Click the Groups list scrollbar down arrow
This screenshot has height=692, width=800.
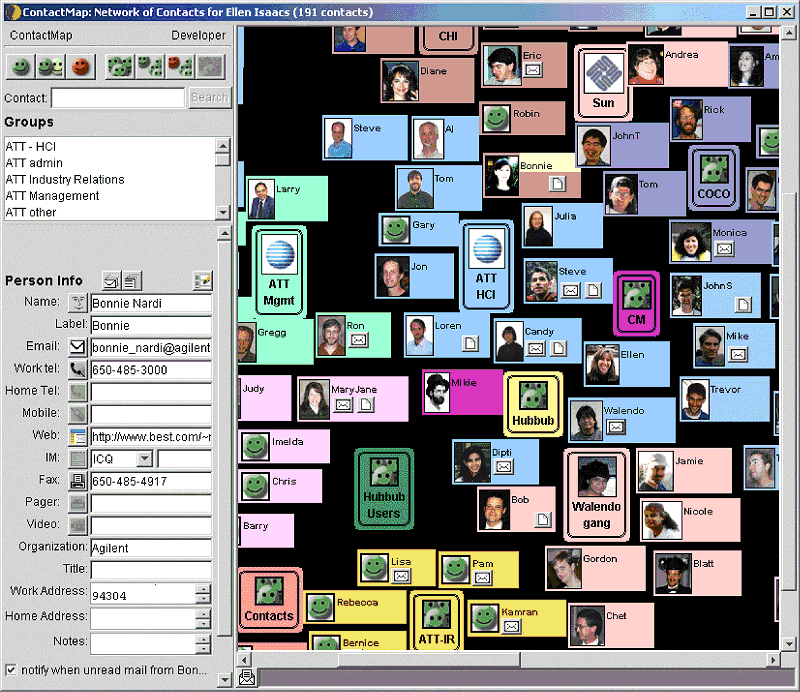[x=223, y=213]
